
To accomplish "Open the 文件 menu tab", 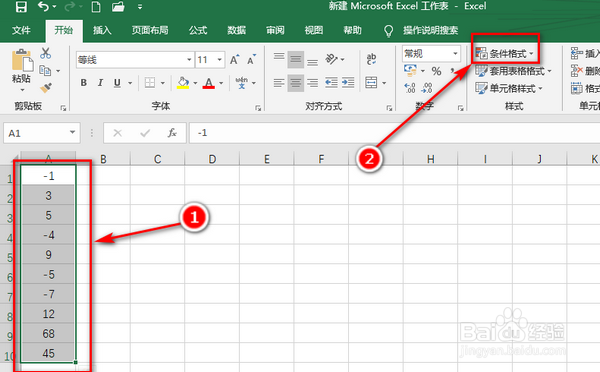I will pos(21,30).
